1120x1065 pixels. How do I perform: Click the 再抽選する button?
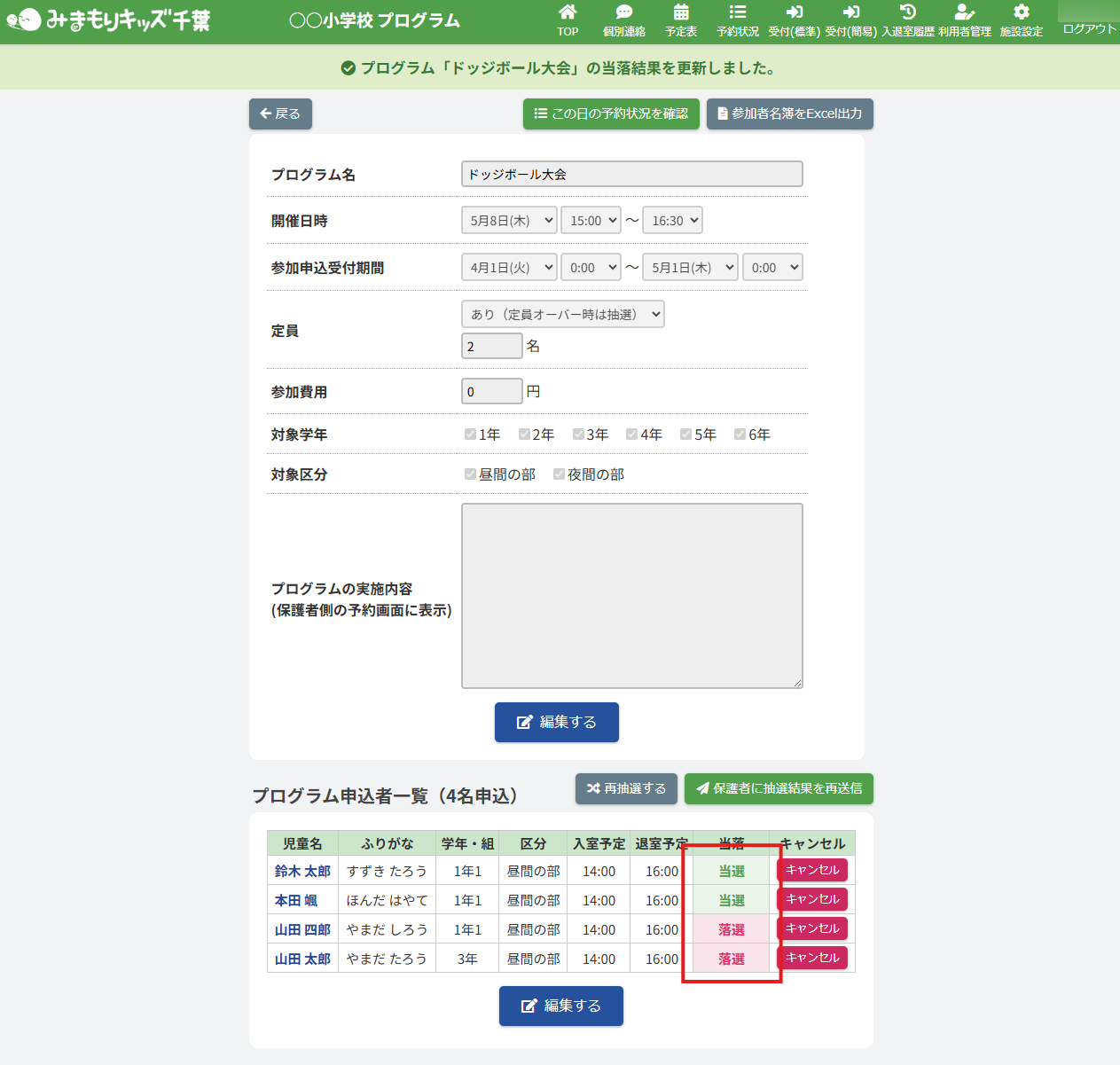tap(626, 788)
